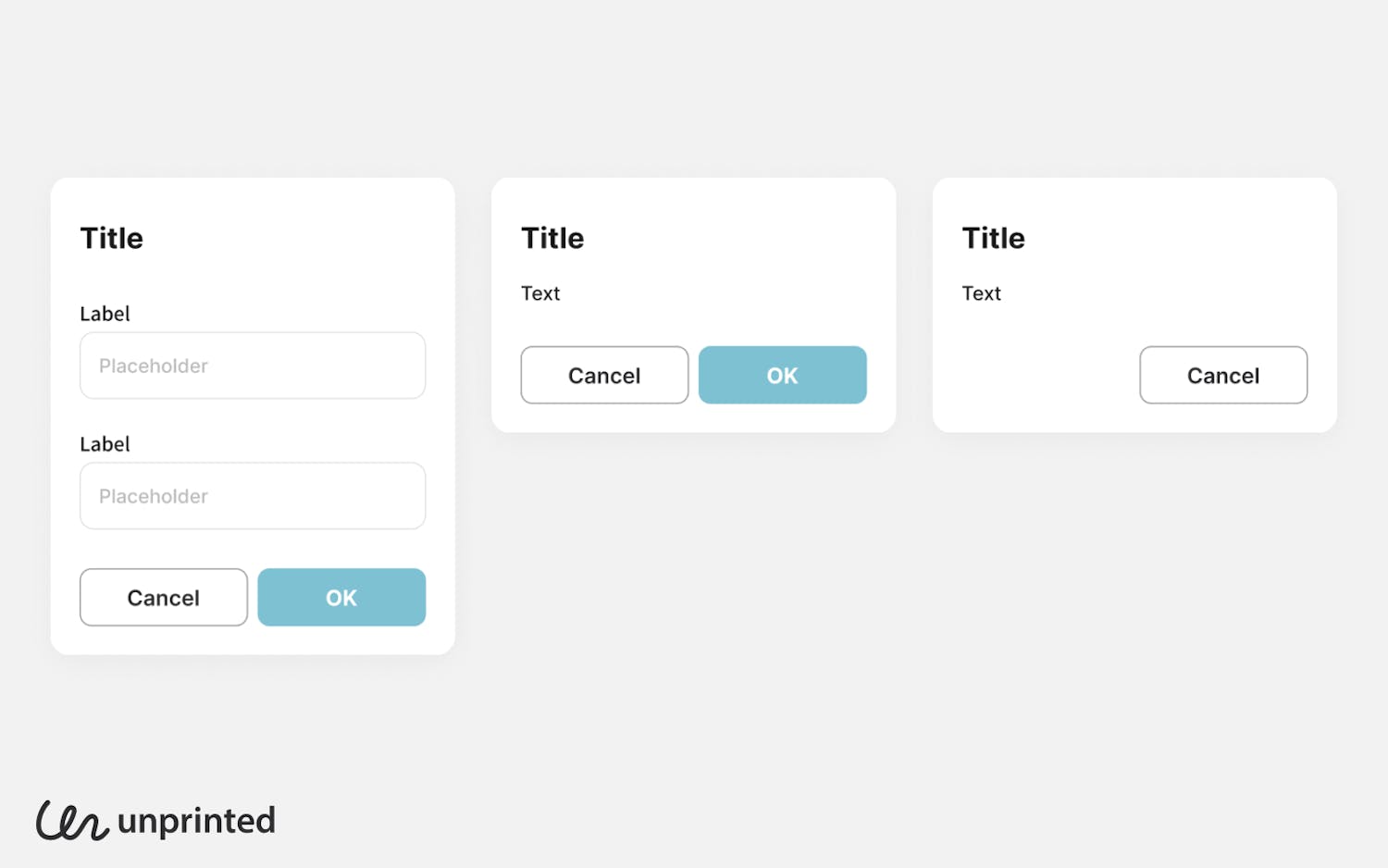Click the unprinted wordmark text
Screen dimensions: 1388x868
pyautogui.click(x=196, y=821)
